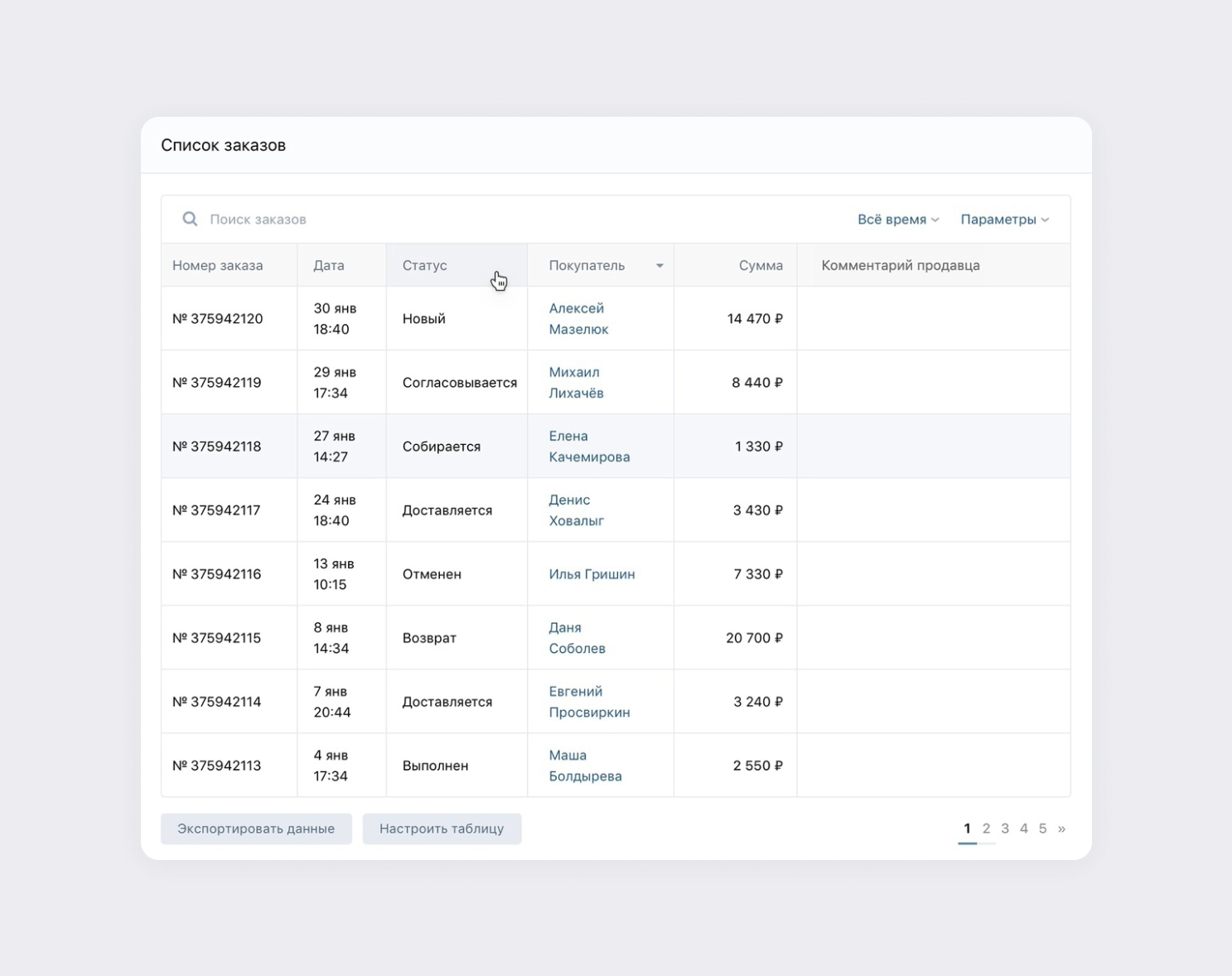Open buyer Маша Болдырева profile
The image size is (1232, 976).
[585, 766]
